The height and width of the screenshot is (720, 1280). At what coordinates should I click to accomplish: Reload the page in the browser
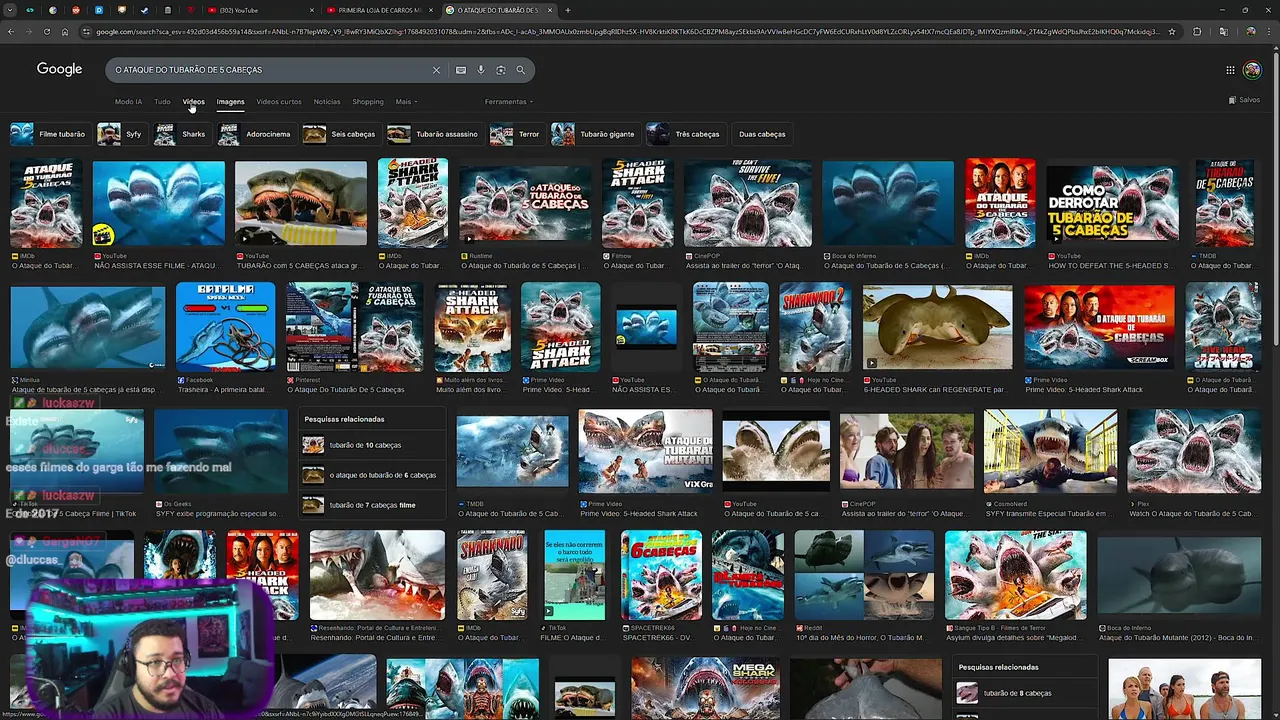(47, 32)
